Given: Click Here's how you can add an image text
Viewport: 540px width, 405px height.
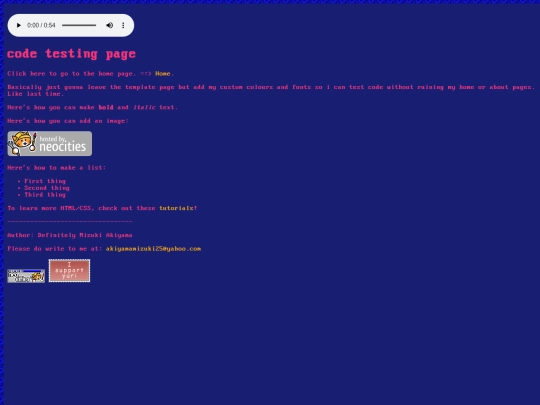Looking at the screenshot, I should point(68,121).
